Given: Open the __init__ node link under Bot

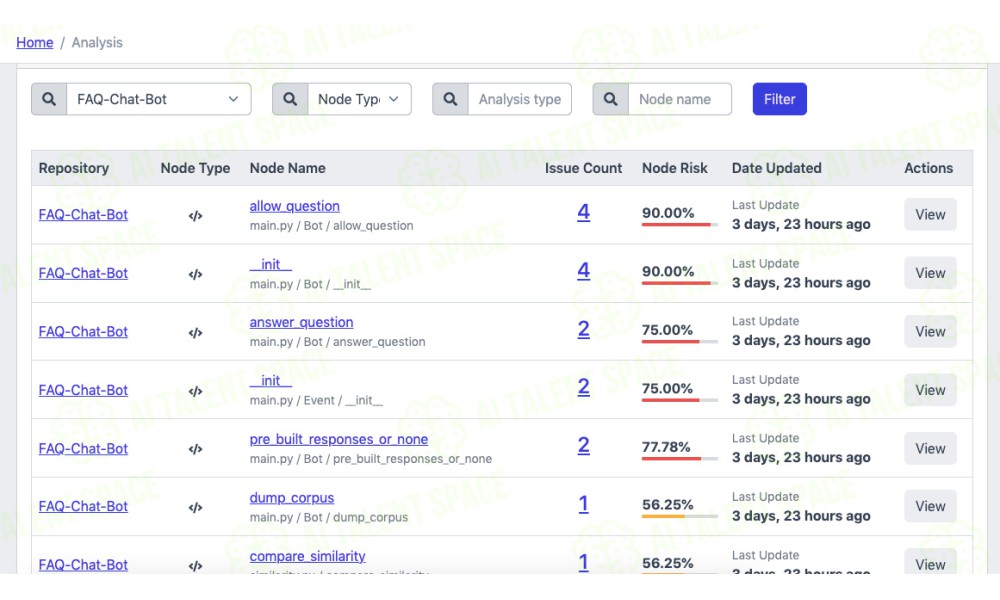Looking at the screenshot, I should [x=270, y=264].
